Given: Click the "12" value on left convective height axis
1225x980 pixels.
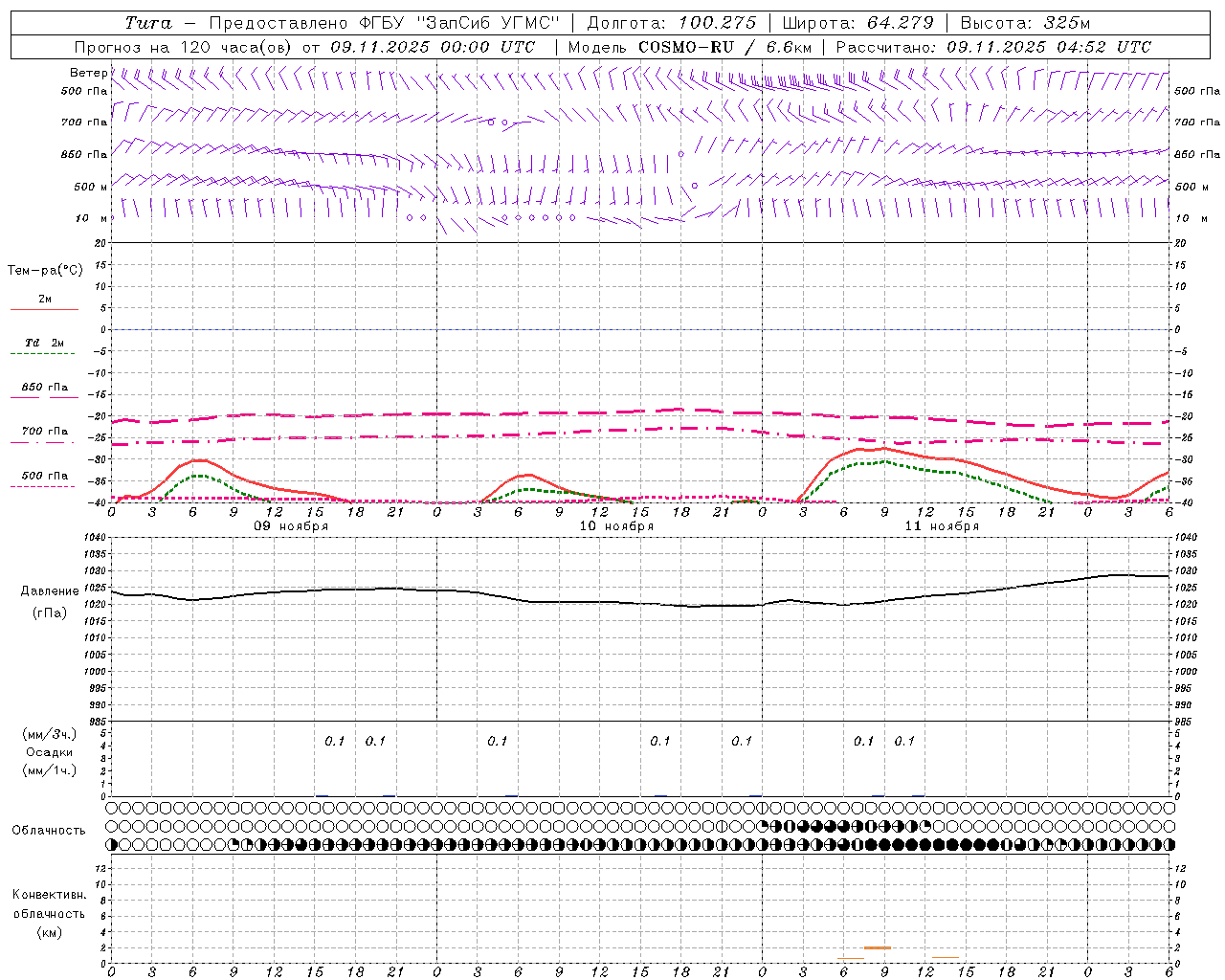Looking at the screenshot, I should [x=100, y=868].
